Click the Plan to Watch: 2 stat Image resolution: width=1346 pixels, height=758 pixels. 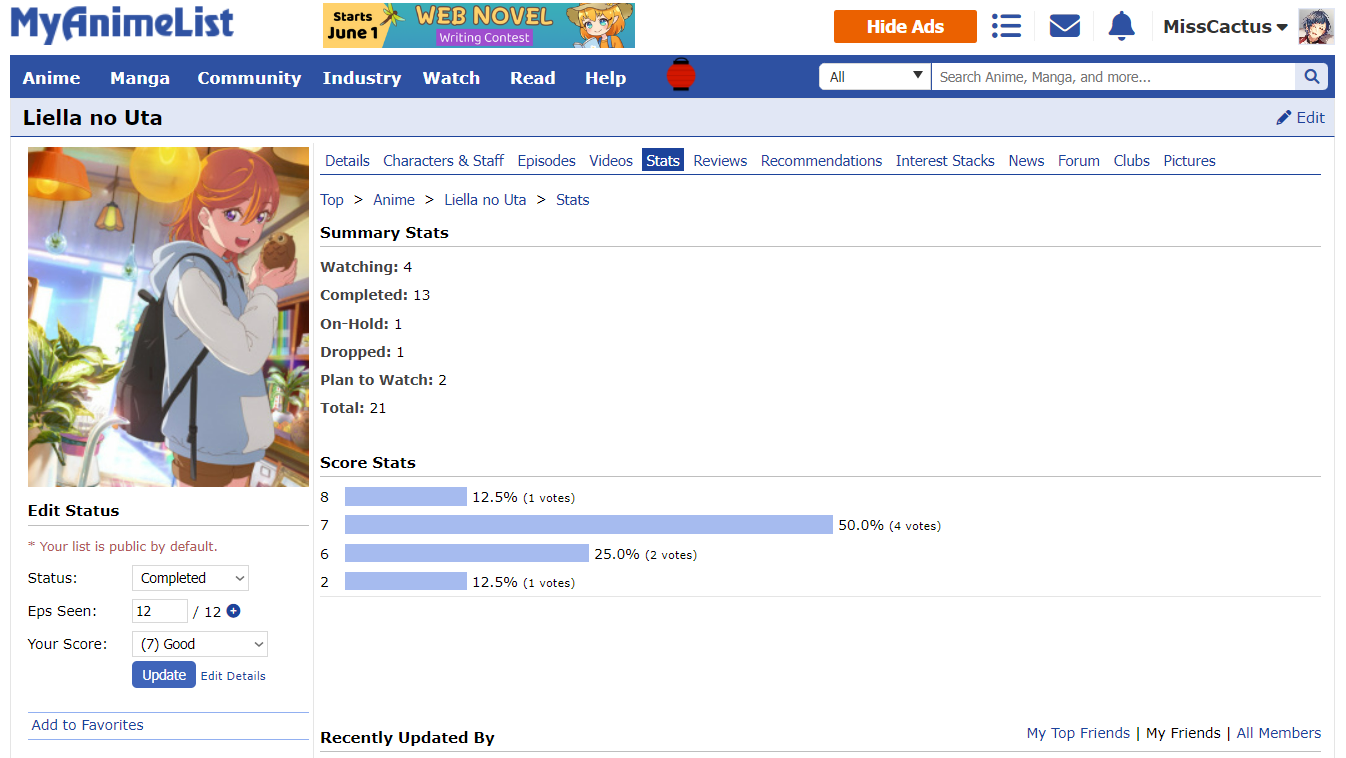pyautogui.click(x=383, y=380)
